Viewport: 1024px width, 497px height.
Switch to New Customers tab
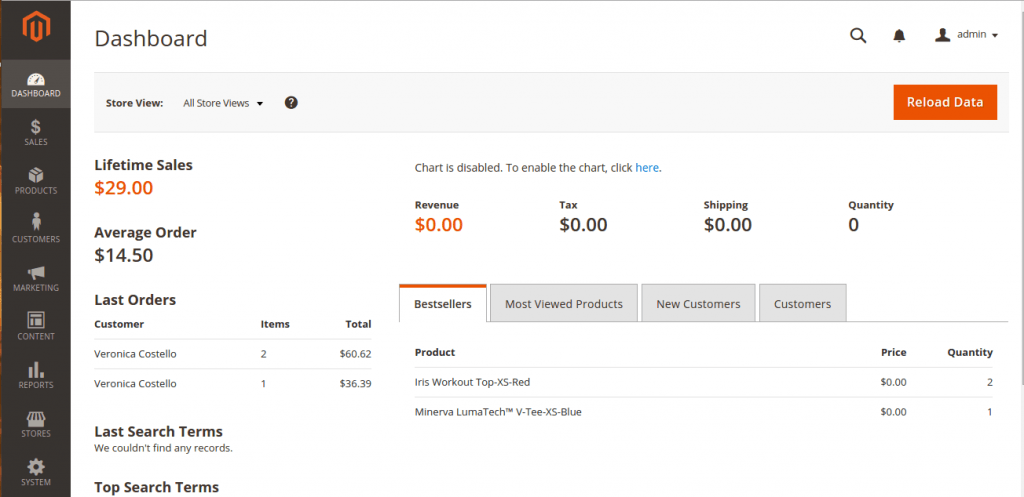[x=698, y=303]
